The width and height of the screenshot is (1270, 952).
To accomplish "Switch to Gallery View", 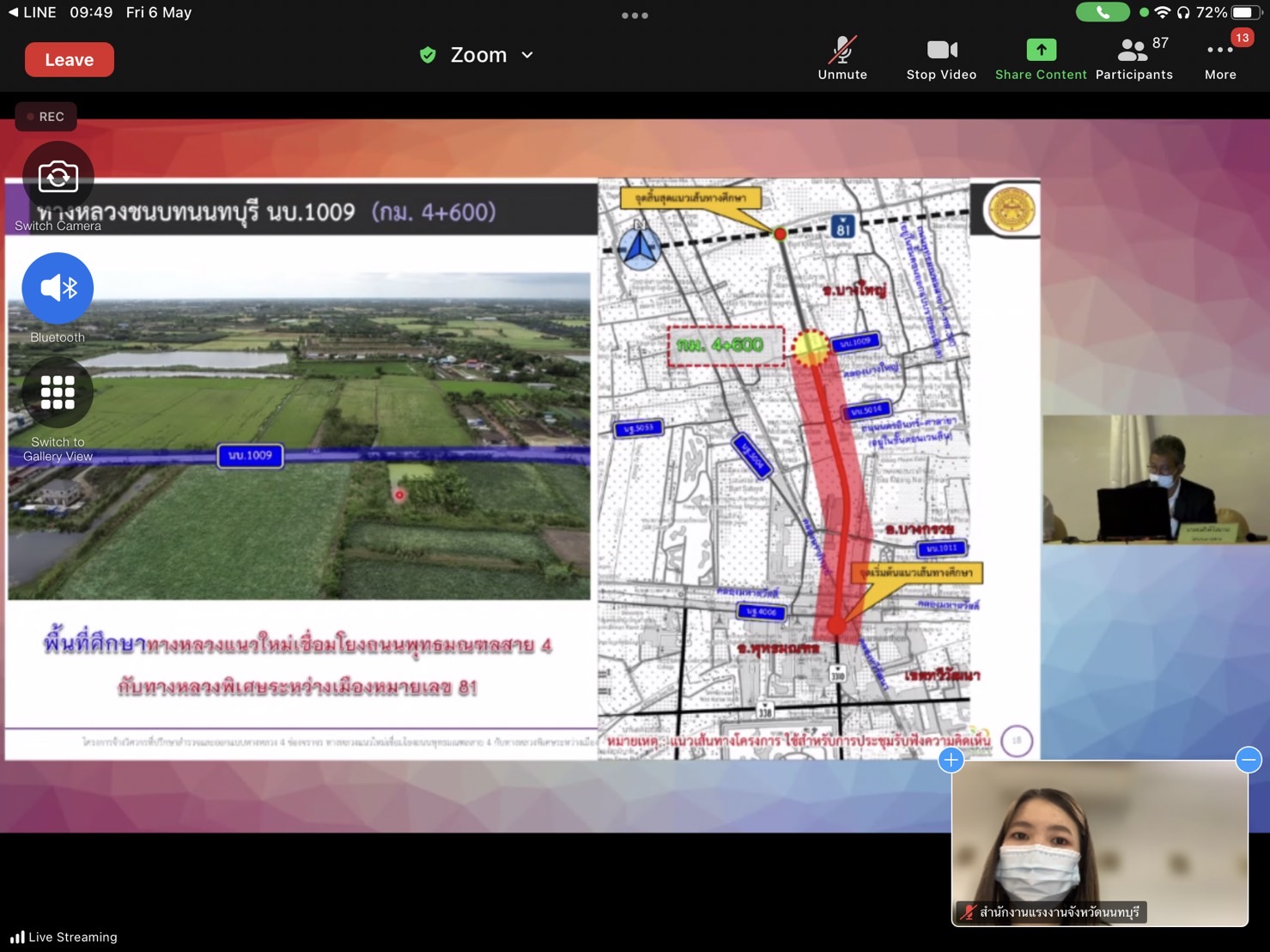I will (58, 393).
